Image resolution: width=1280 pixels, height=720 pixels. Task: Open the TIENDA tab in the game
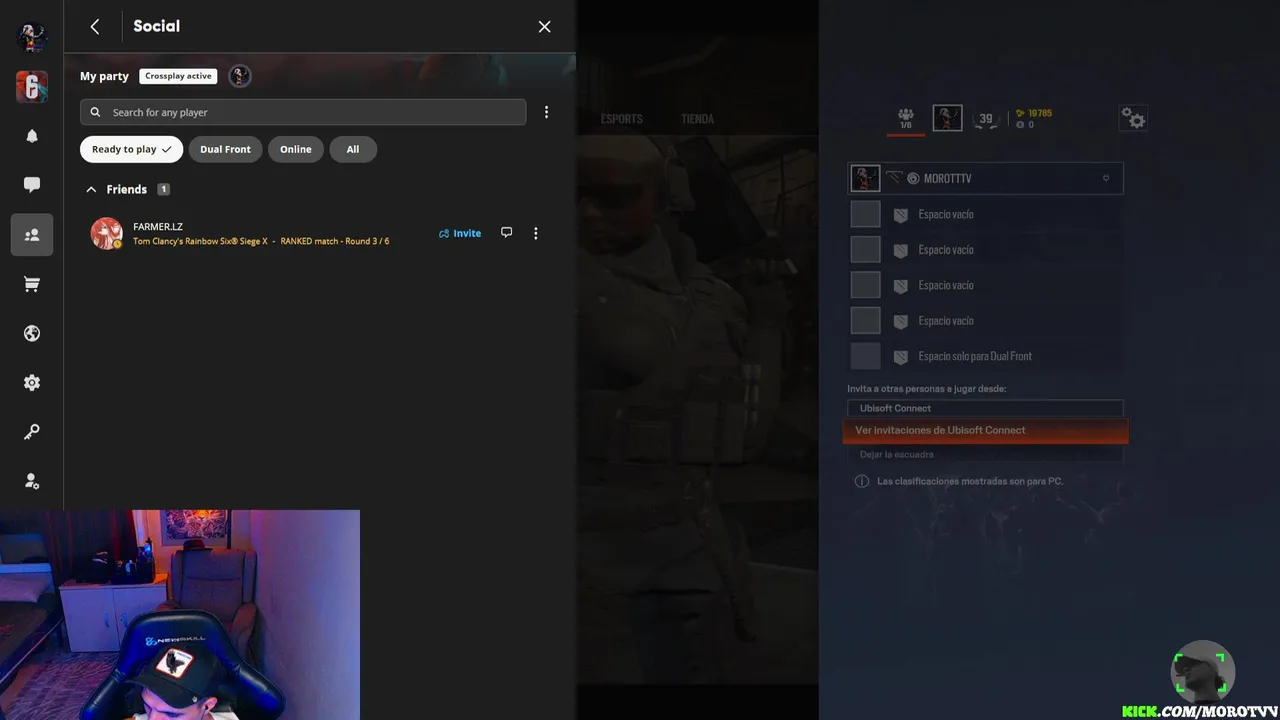pyautogui.click(x=697, y=119)
